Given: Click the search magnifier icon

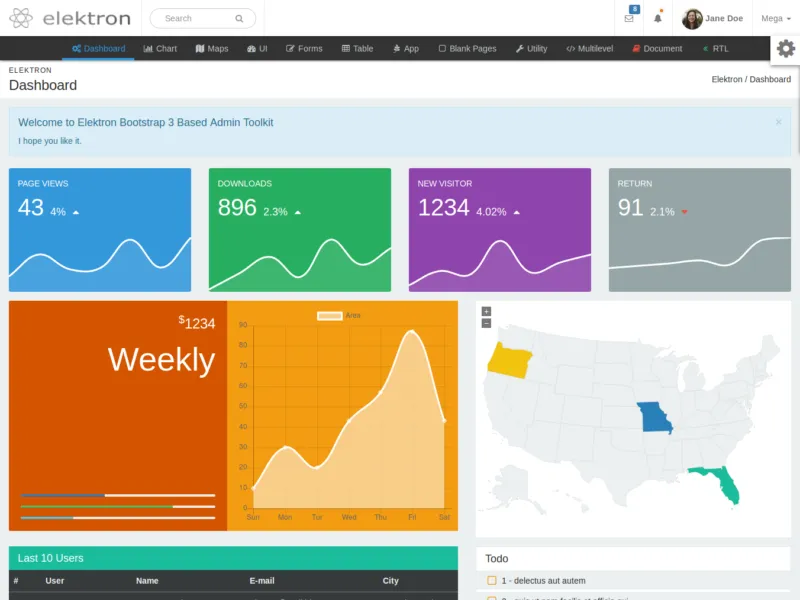Looking at the screenshot, I should (x=239, y=19).
